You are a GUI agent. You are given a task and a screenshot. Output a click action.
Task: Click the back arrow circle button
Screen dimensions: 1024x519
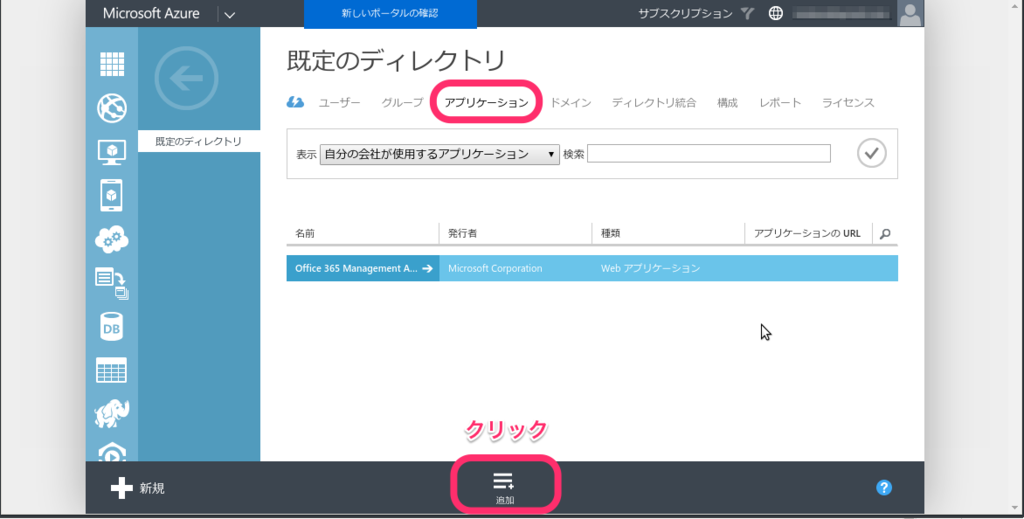click(x=186, y=78)
